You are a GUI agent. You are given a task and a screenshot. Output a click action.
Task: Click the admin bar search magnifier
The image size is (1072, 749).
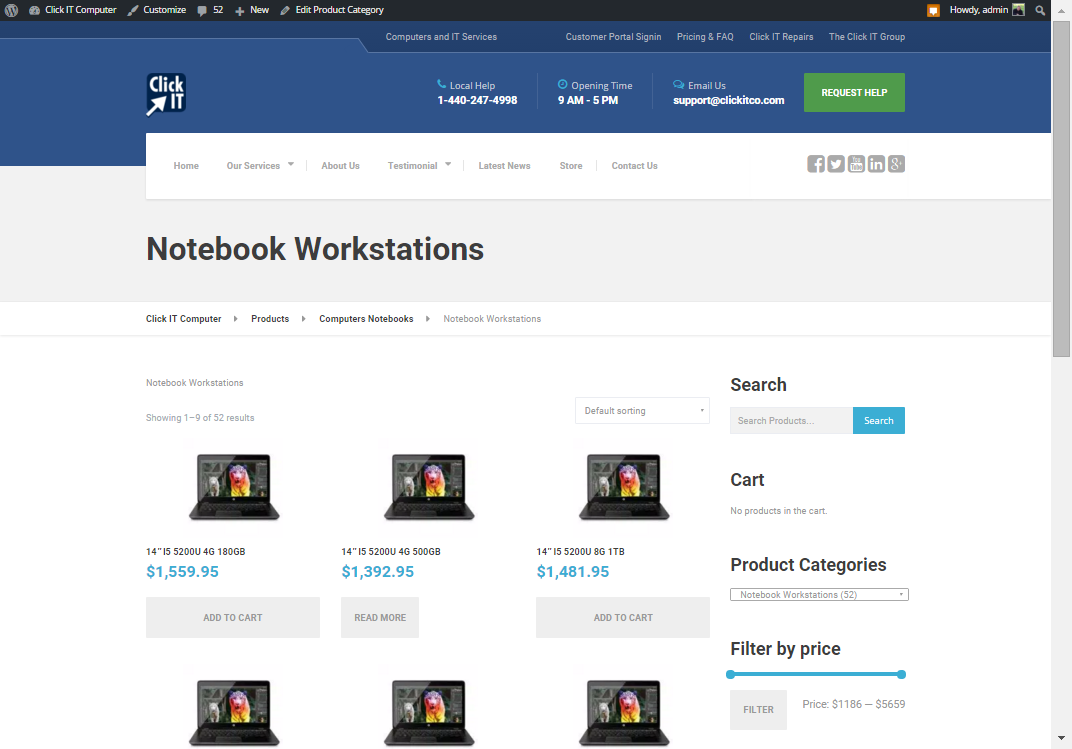coord(1040,10)
